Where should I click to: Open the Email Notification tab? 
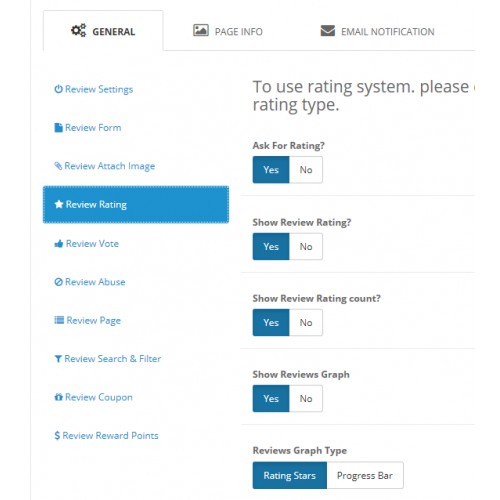point(377,31)
